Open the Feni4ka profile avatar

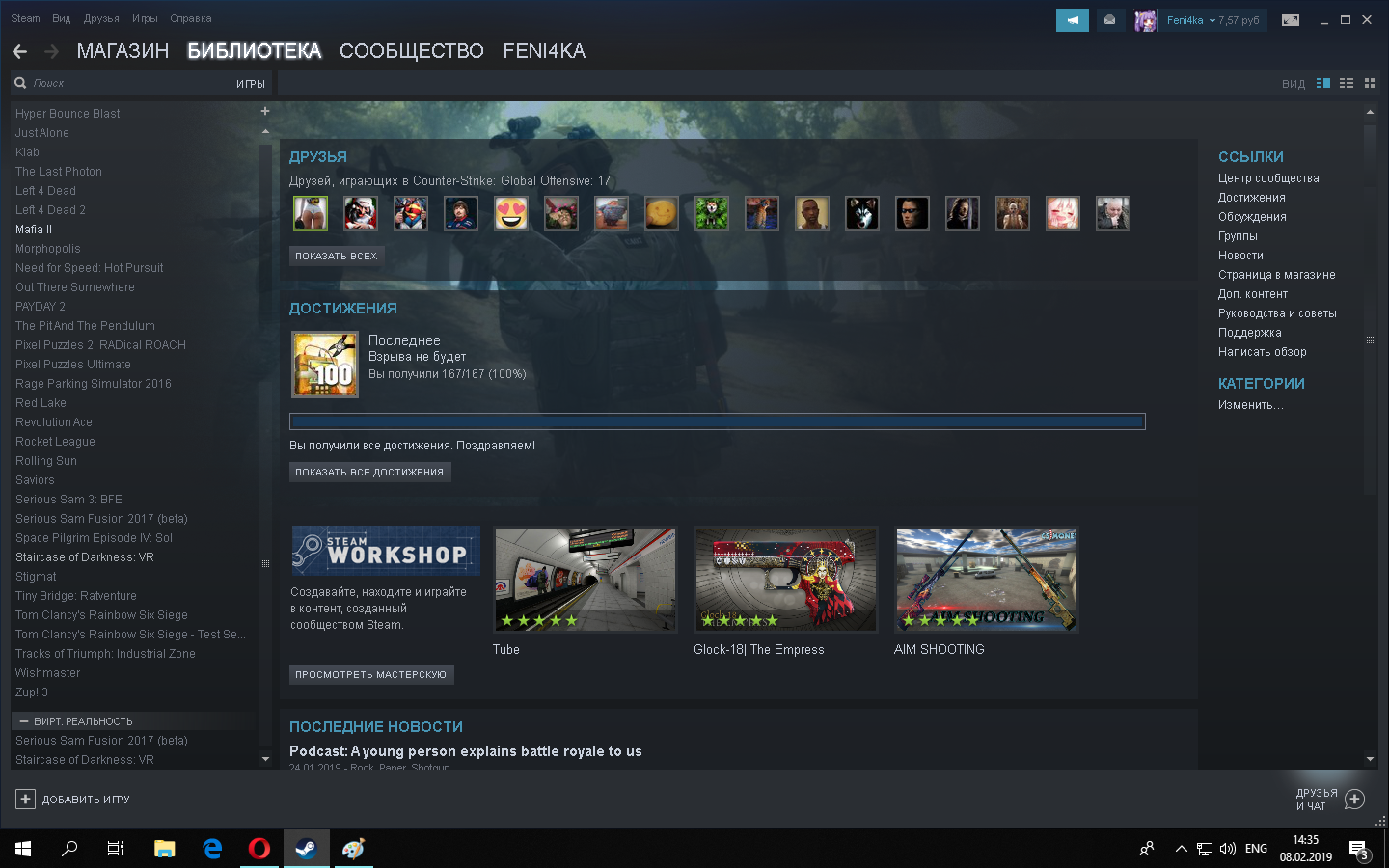click(x=1145, y=20)
